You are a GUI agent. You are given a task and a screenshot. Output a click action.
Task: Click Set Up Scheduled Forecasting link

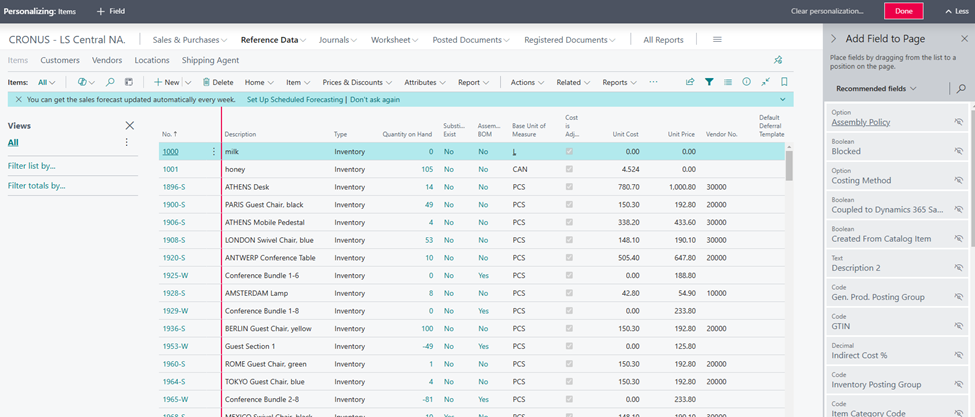click(295, 100)
